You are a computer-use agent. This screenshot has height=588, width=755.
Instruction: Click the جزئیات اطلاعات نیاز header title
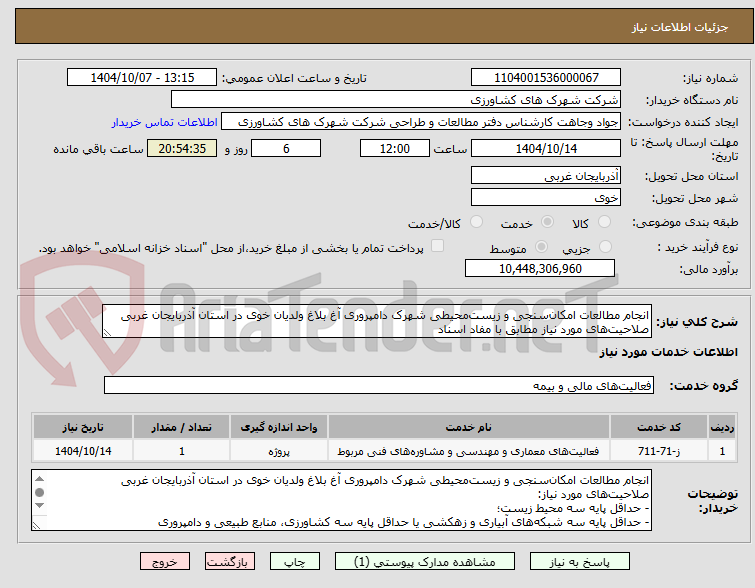pyautogui.click(x=680, y=27)
